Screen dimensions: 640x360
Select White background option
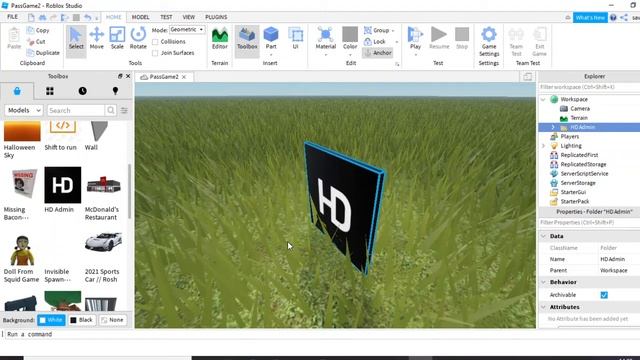point(51,320)
